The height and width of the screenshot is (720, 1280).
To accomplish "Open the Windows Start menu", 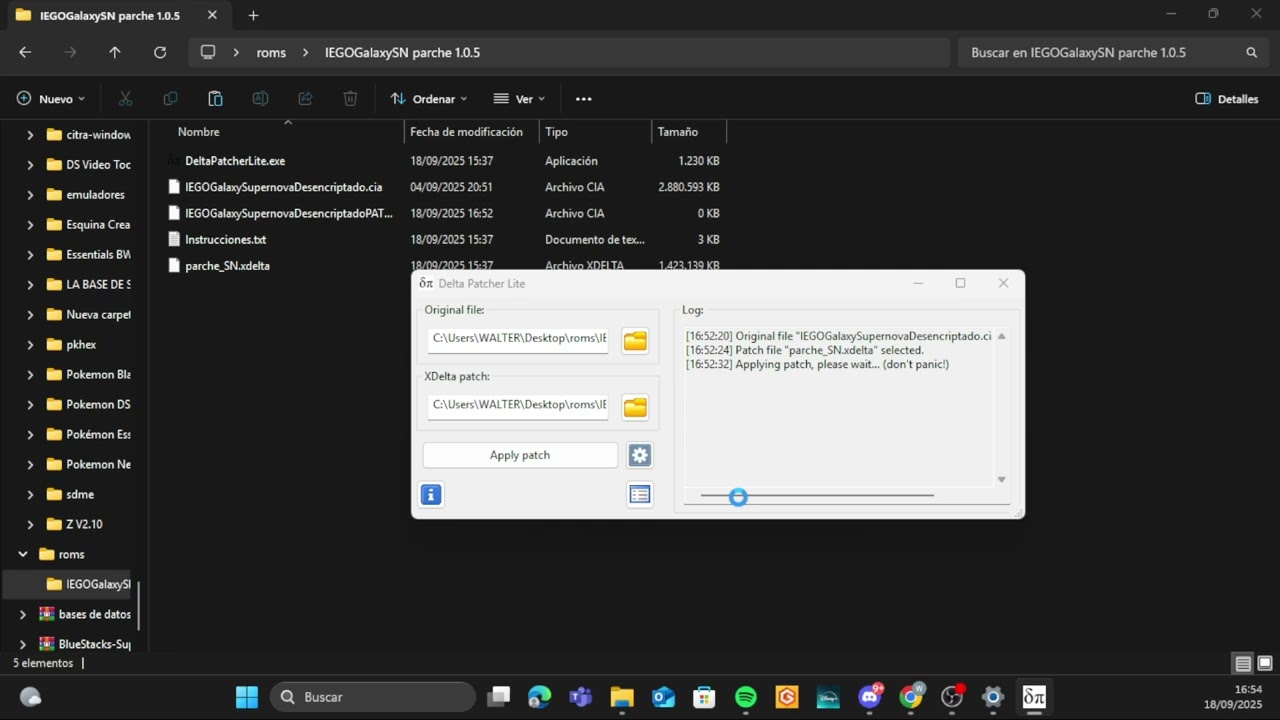I will point(247,697).
